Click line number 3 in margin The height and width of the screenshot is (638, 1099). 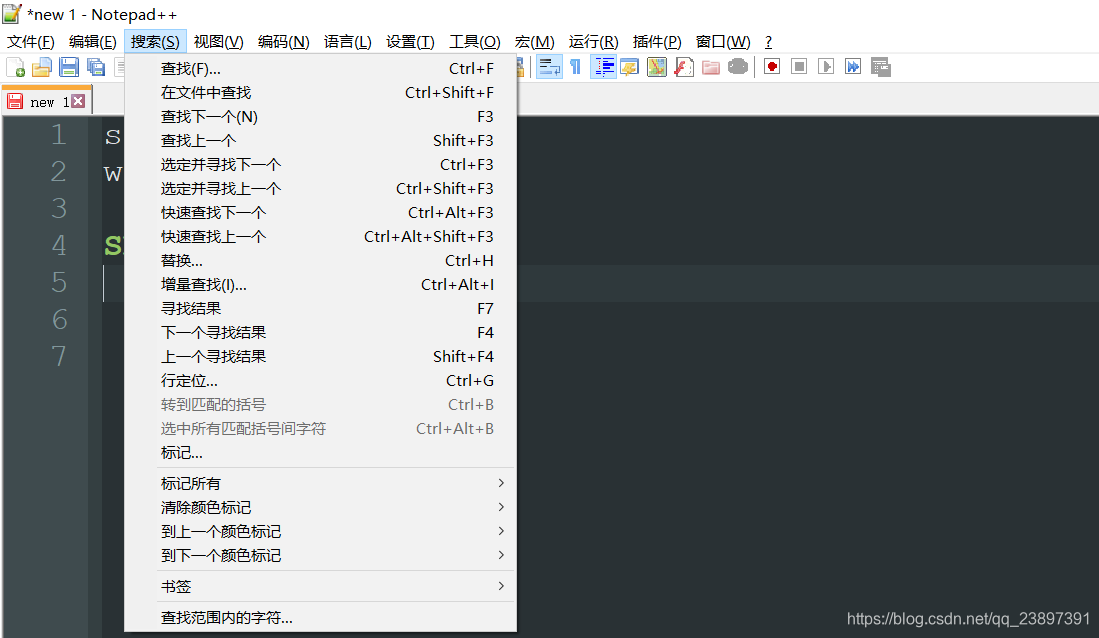pos(59,208)
